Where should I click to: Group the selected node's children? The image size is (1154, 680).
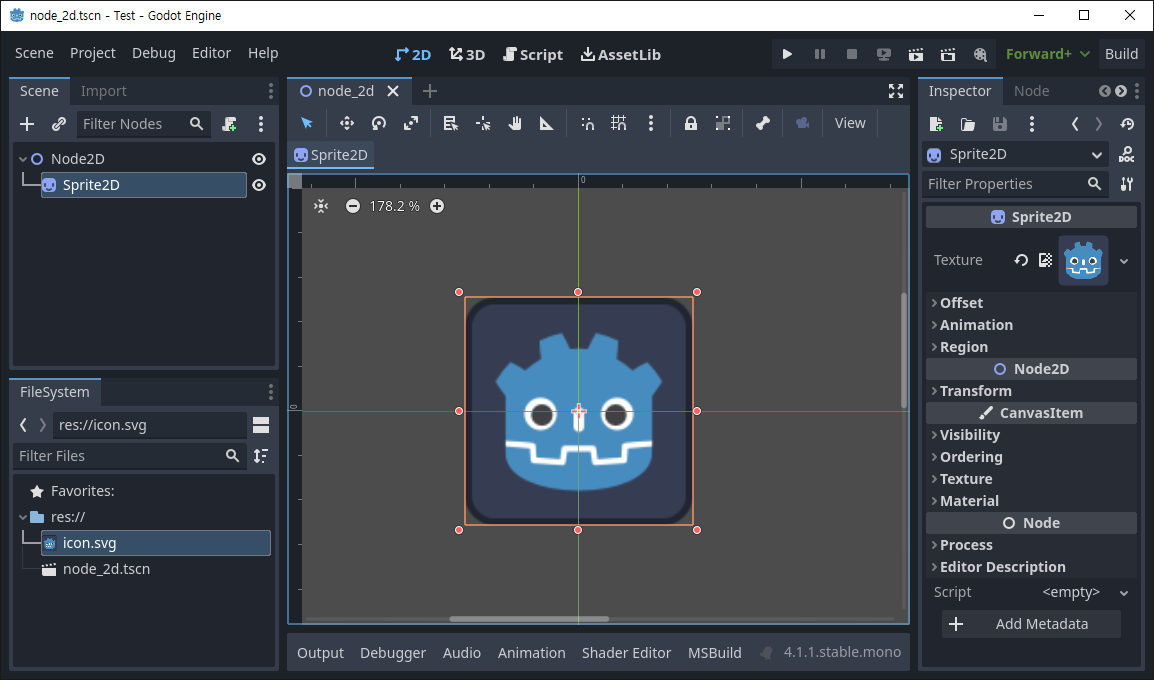(723, 123)
